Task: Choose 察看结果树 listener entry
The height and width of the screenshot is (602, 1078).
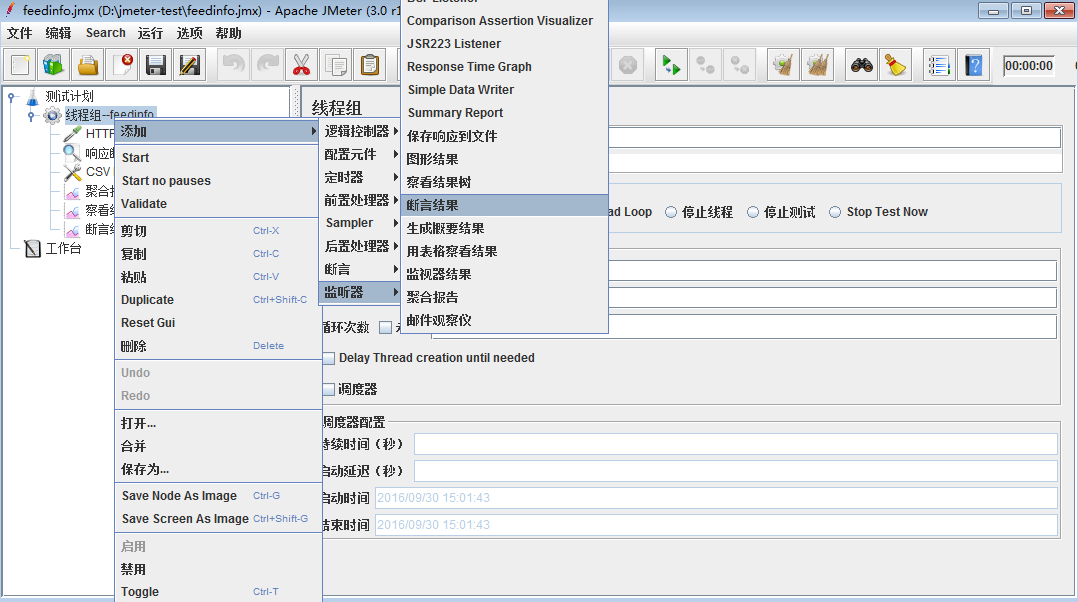Action: [x=505, y=182]
